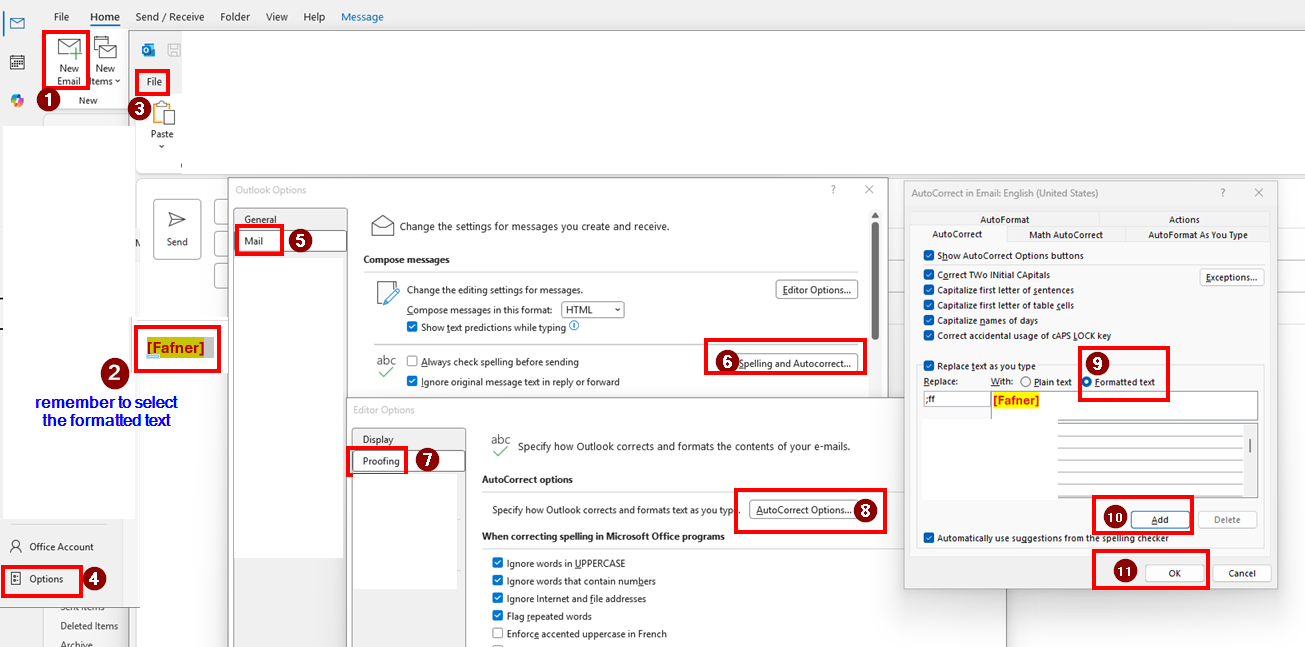
Task: Click Cancel in the AutoCorrect dialog
Action: pyautogui.click(x=1242, y=573)
